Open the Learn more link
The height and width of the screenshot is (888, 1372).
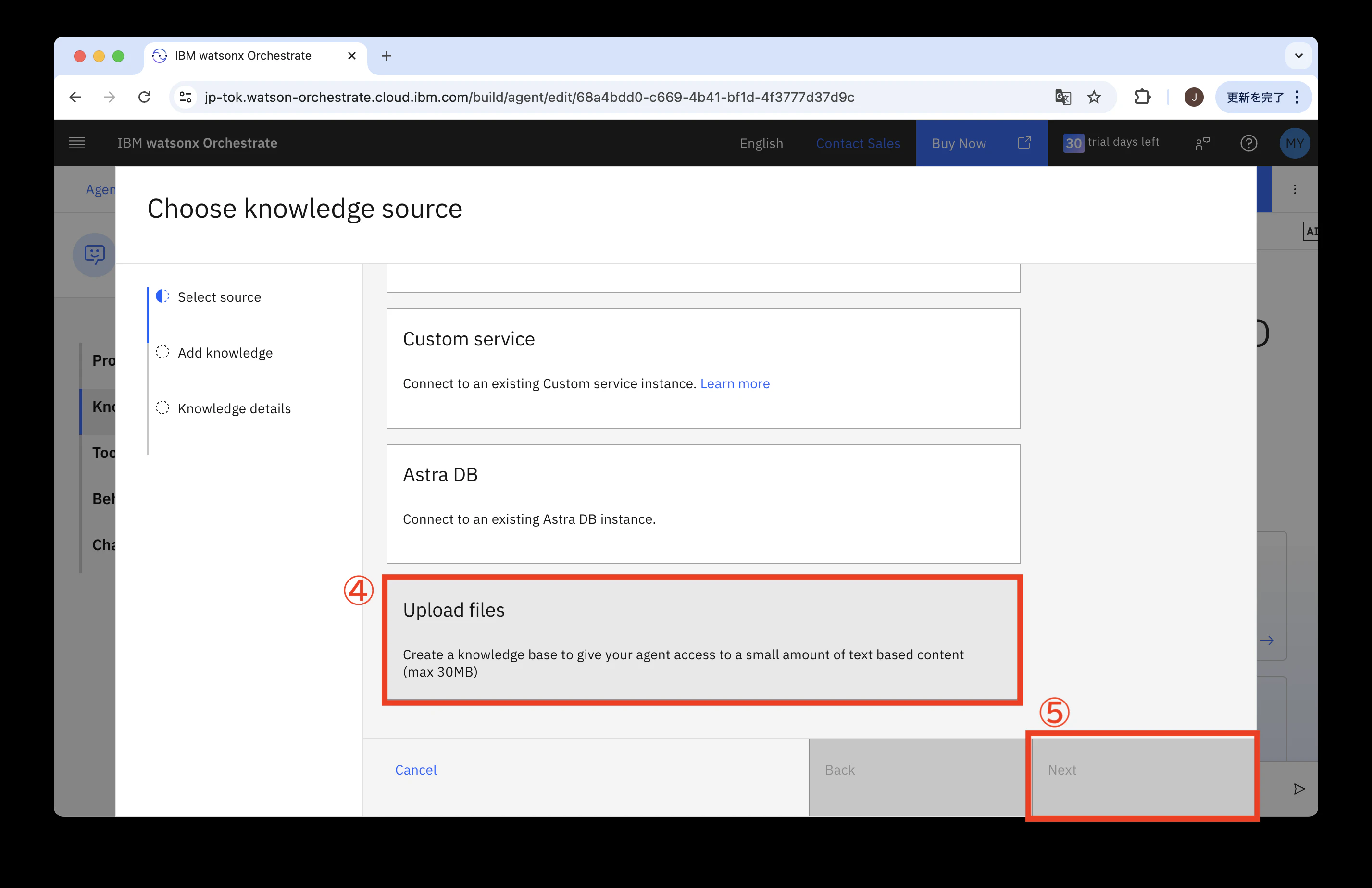click(735, 383)
